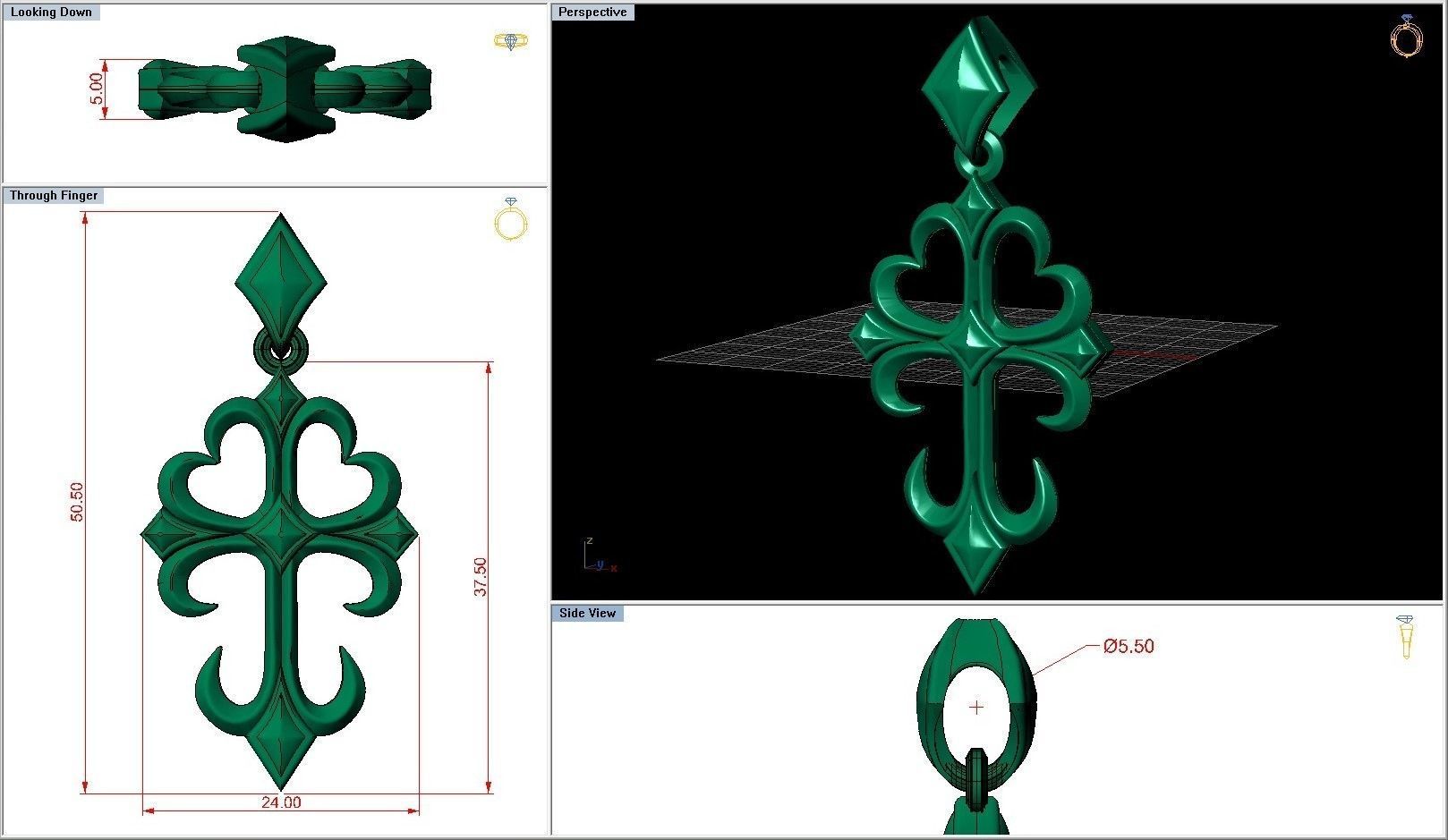Screen dimensions: 1448x840
Task: Select the 5.00 thickness dimension
Action: coord(97,89)
